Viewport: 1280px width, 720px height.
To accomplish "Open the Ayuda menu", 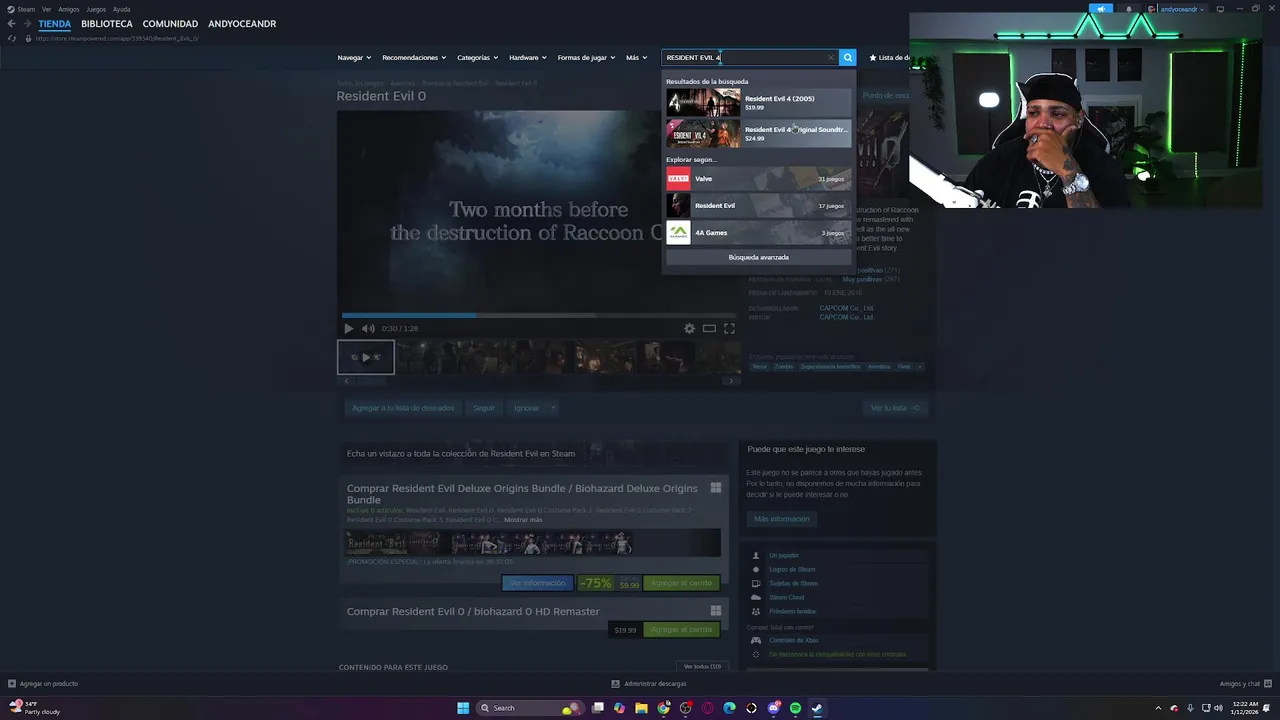I will pyautogui.click(x=122, y=9).
